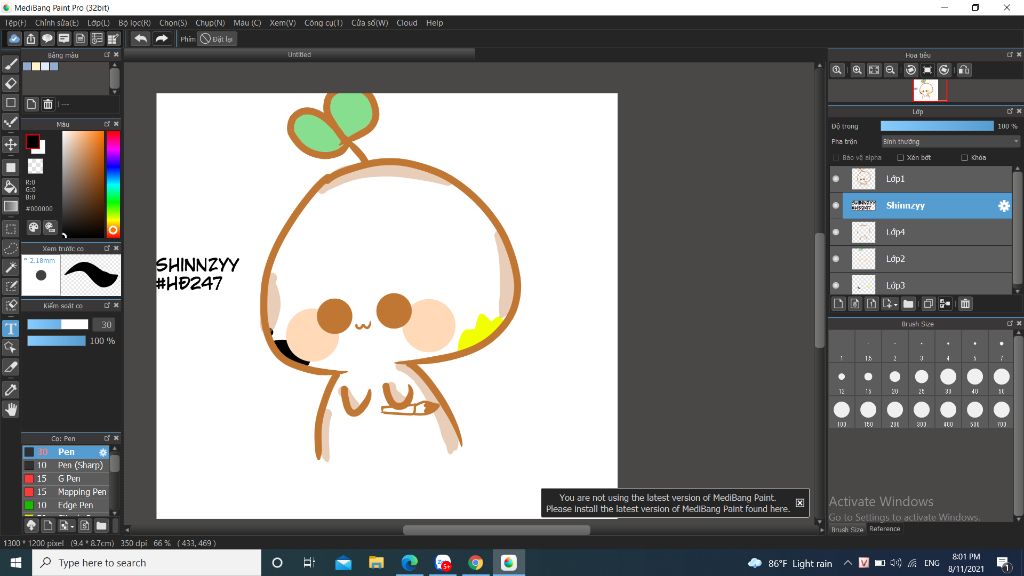Zoom in the navigator view
The width and height of the screenshot is (1024, 576).
pos(857,70)
